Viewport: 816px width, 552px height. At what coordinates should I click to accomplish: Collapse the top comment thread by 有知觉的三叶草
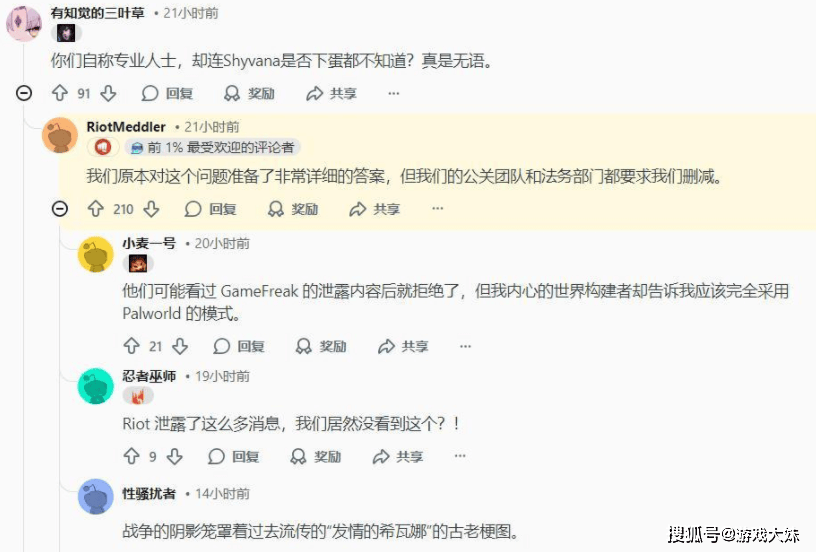click(24, 93)
